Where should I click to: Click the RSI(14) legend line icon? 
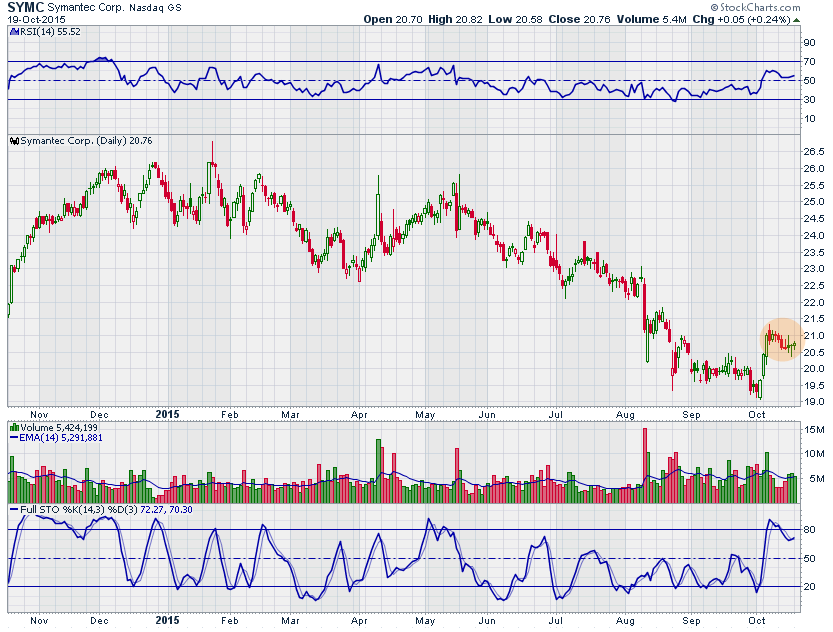coord(12,32)
